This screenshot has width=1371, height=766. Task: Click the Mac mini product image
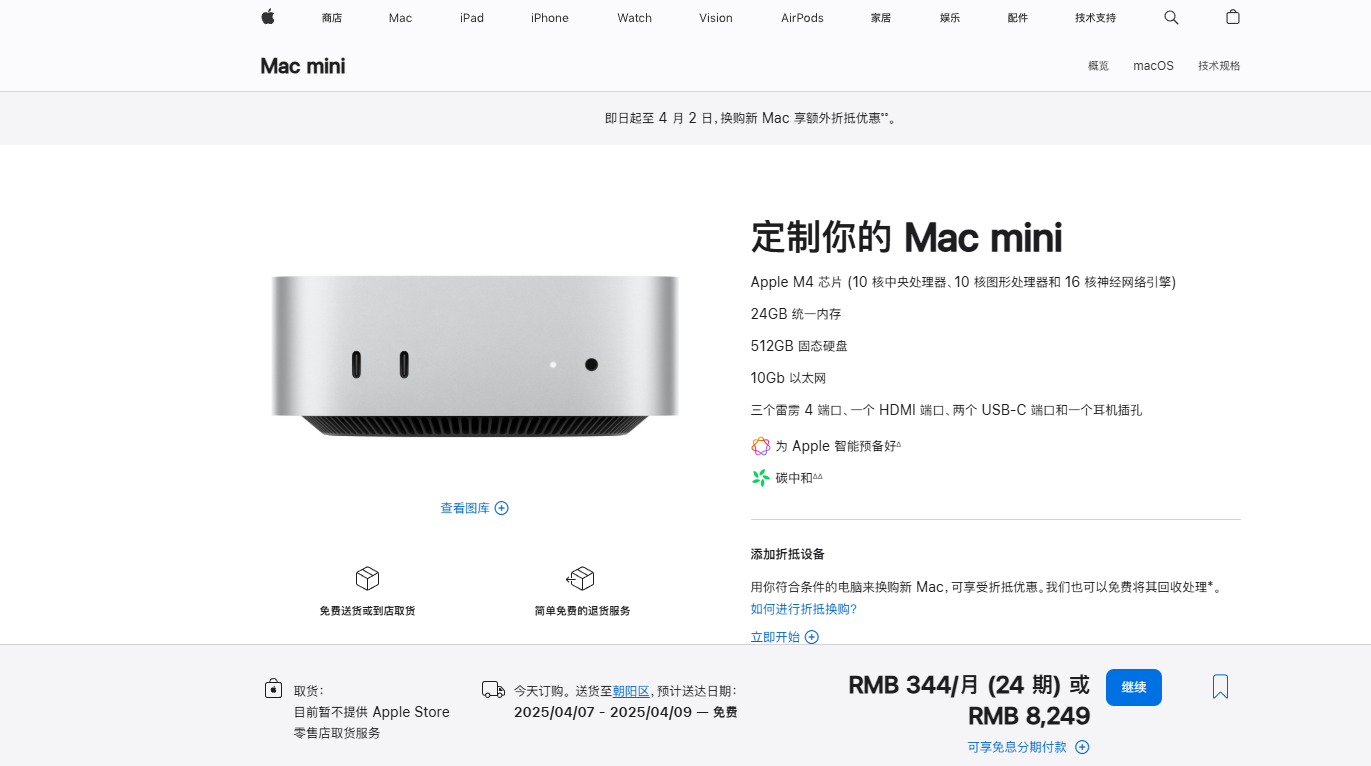[475, 356]
